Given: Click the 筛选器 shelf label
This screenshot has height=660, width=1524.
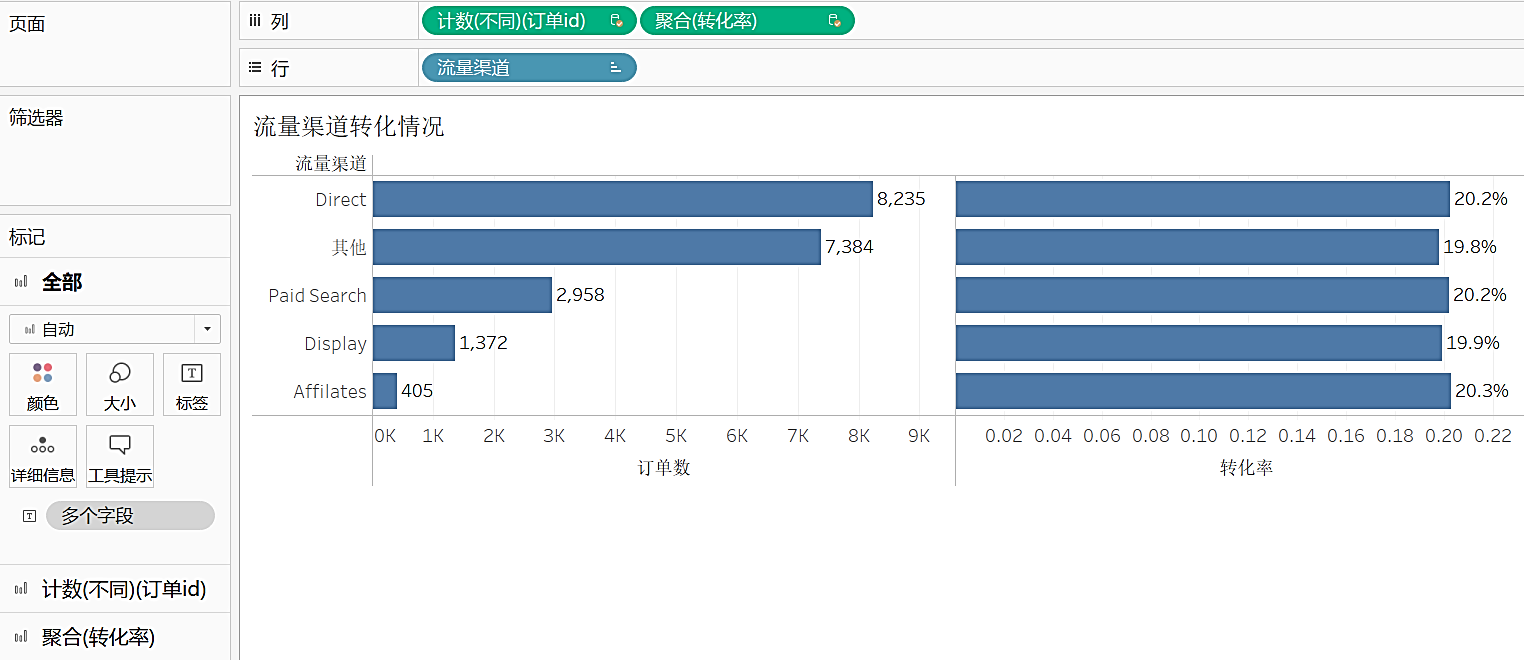Looking at the screenshot, I should [36, 118].
